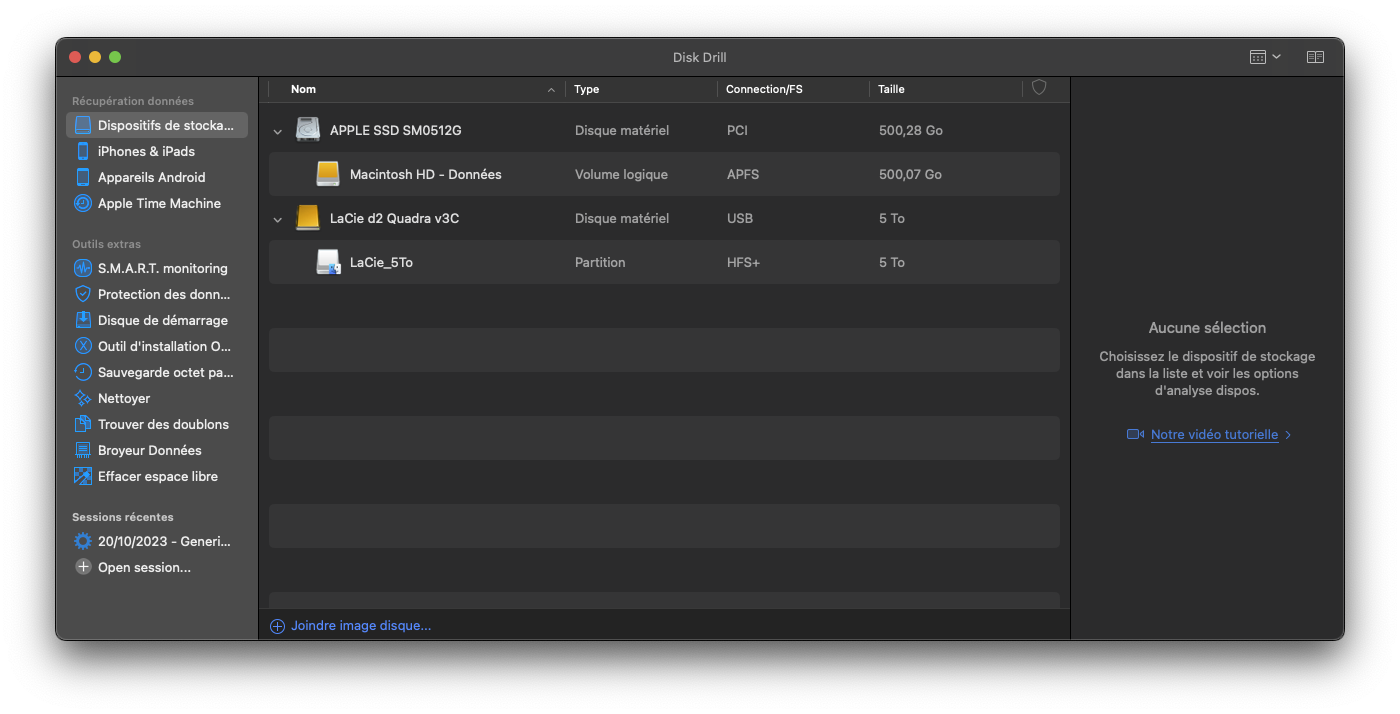Open the Notre vidéo tutorielle link
Image resolution: width=1400 pixels, height=714 pixels.
pyautogui.click(x=1214, y=435)
